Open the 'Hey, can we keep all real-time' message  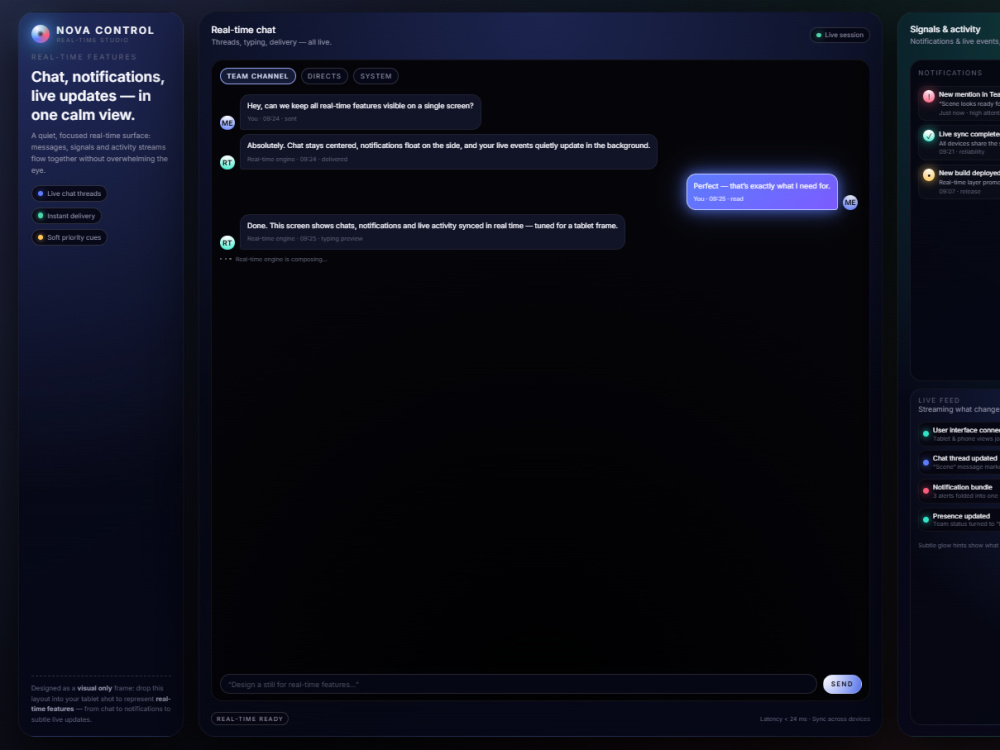360,112
